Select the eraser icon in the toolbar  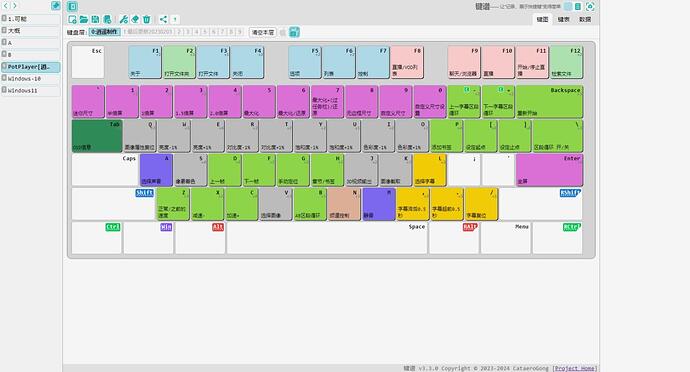135,19
